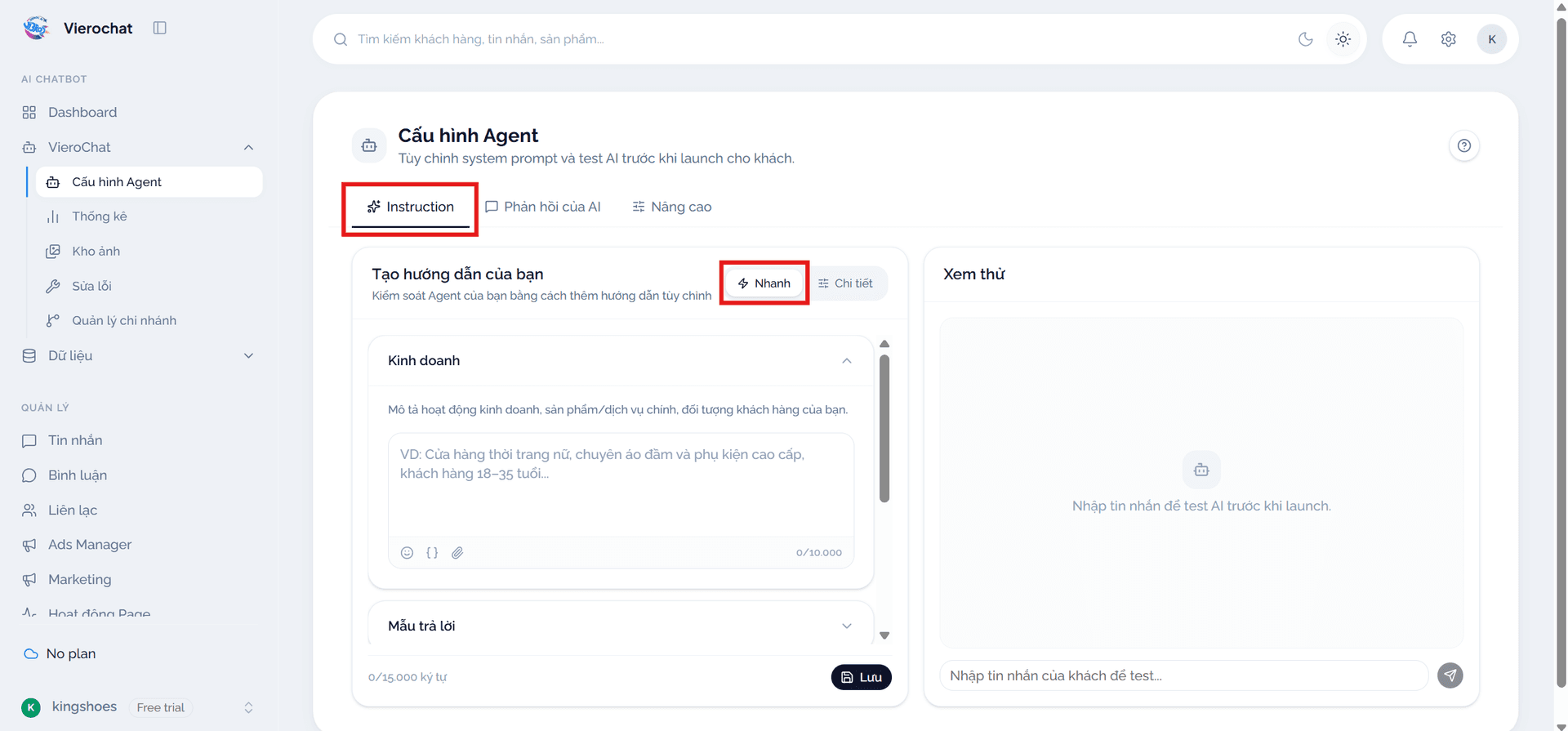Select Nhanh quick mode
Screen dimensions: 1568x731
click(x=764, y=283)
